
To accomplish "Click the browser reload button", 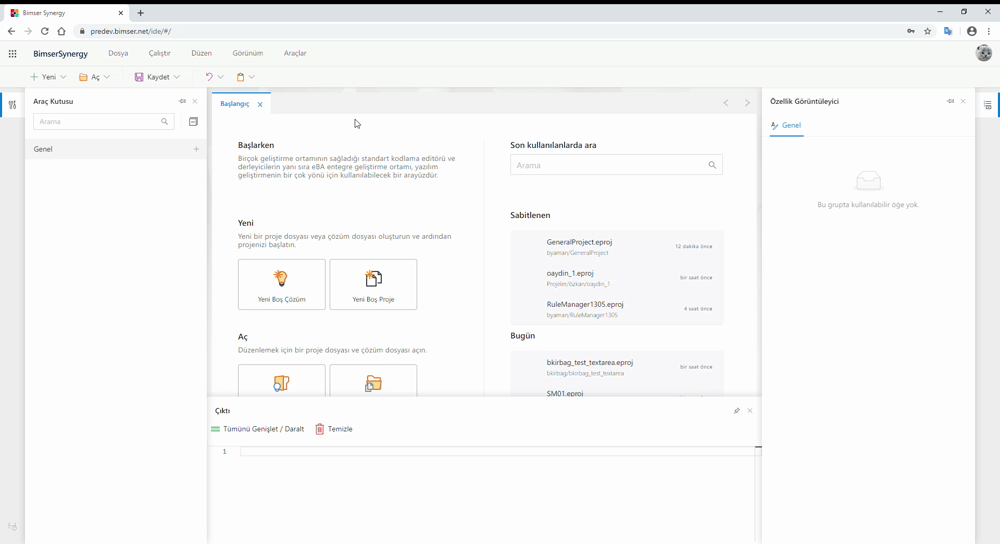I will coord(45,31).
